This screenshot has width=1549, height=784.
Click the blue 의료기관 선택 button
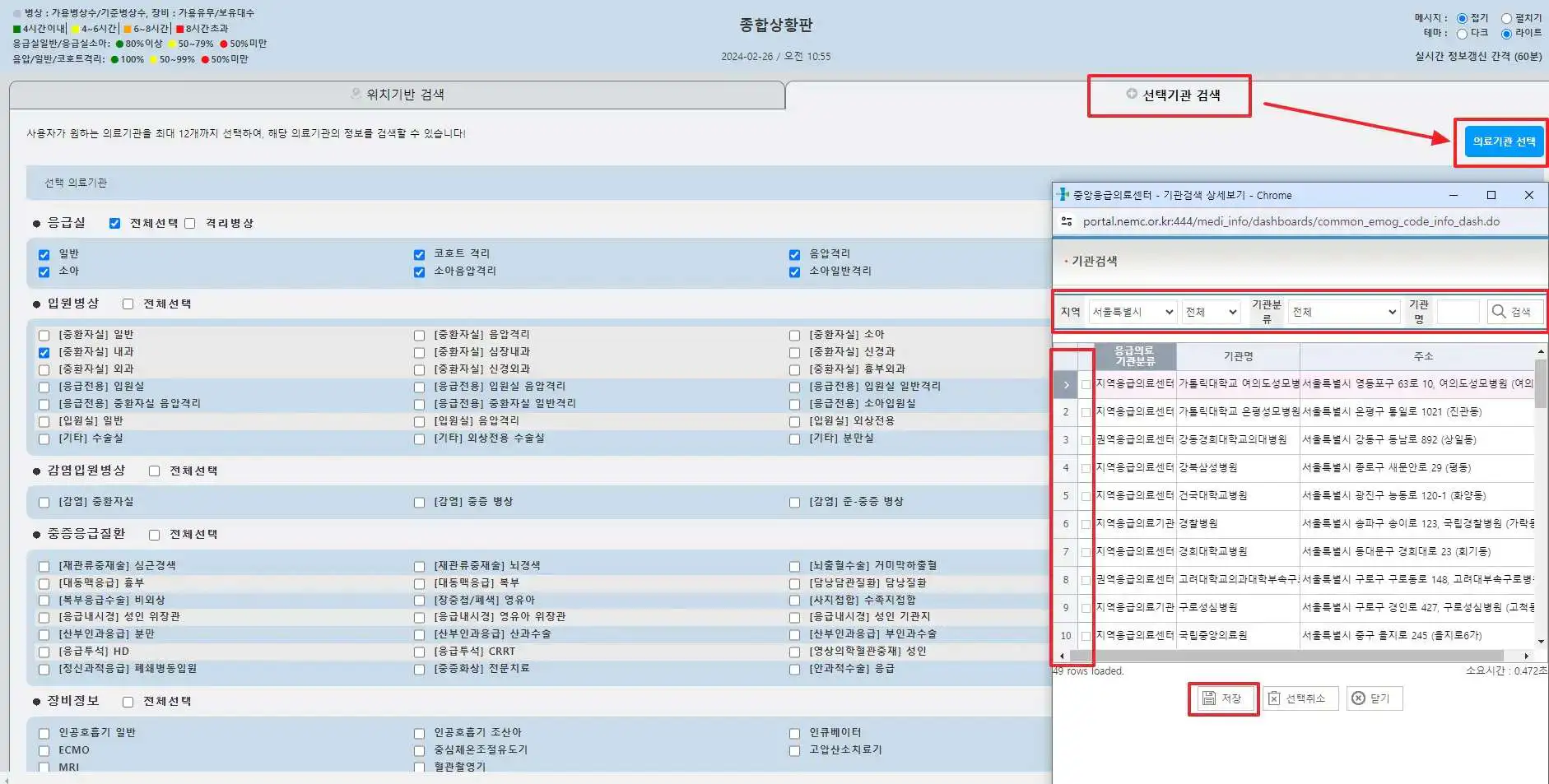click(x=1504, y=141)
